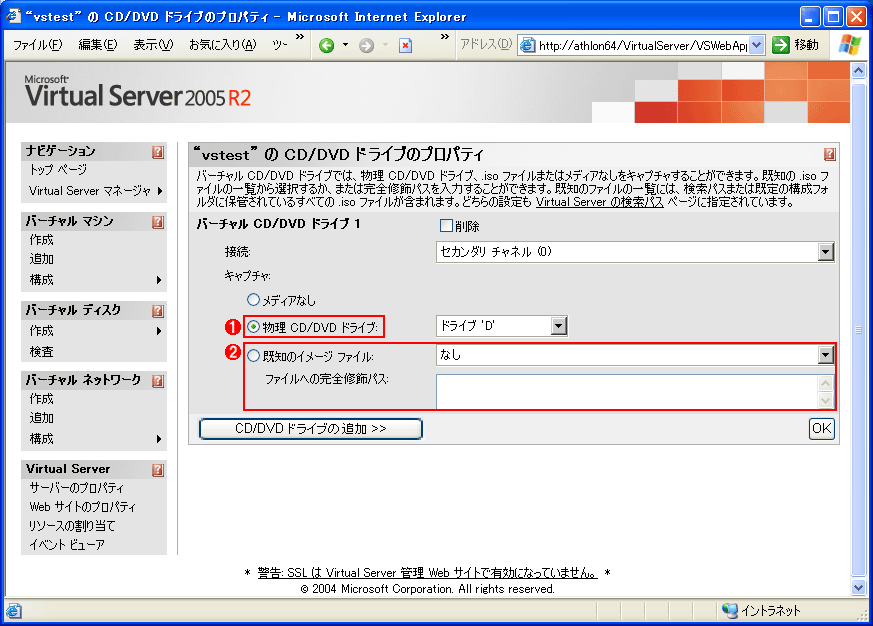Expand the toolbar overflow chevron
Viewport: 873px width, 626px height.
pos(444,37)
